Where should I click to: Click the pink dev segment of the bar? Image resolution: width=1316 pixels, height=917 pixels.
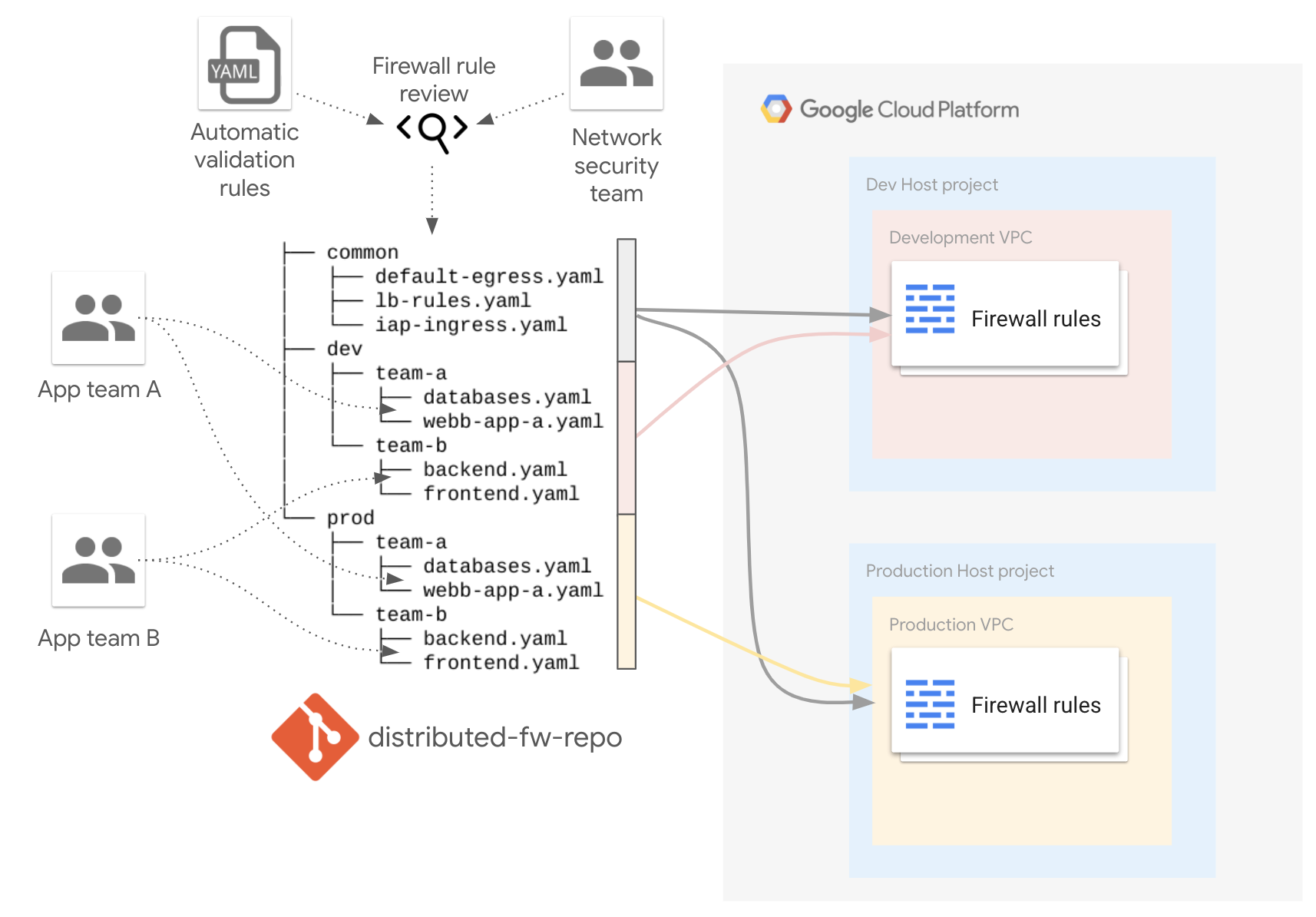[627, 438]
